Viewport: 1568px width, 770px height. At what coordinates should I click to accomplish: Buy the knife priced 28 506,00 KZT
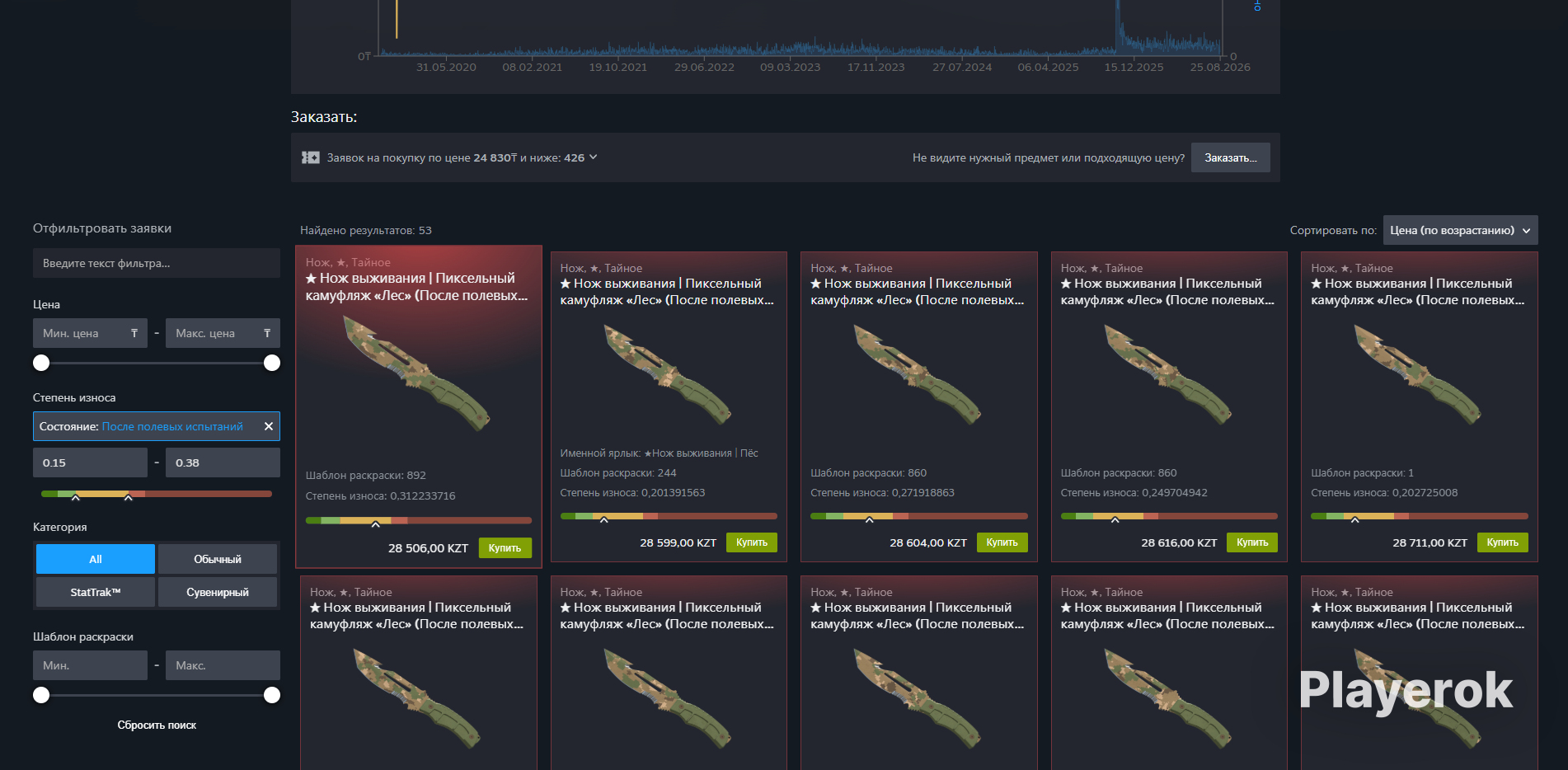coord(505,548)
